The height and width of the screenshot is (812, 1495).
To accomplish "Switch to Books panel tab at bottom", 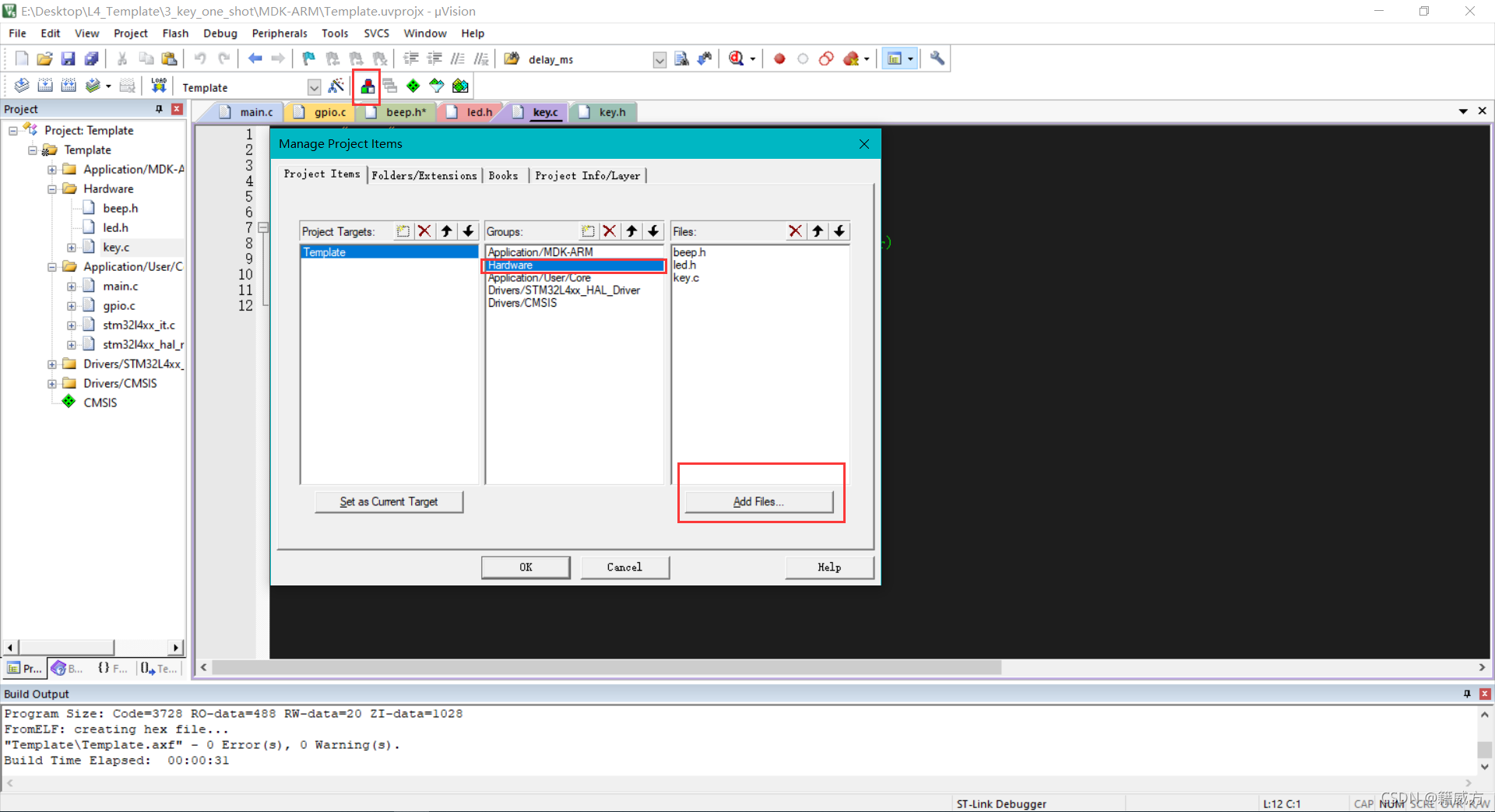I will click(68, 668).
